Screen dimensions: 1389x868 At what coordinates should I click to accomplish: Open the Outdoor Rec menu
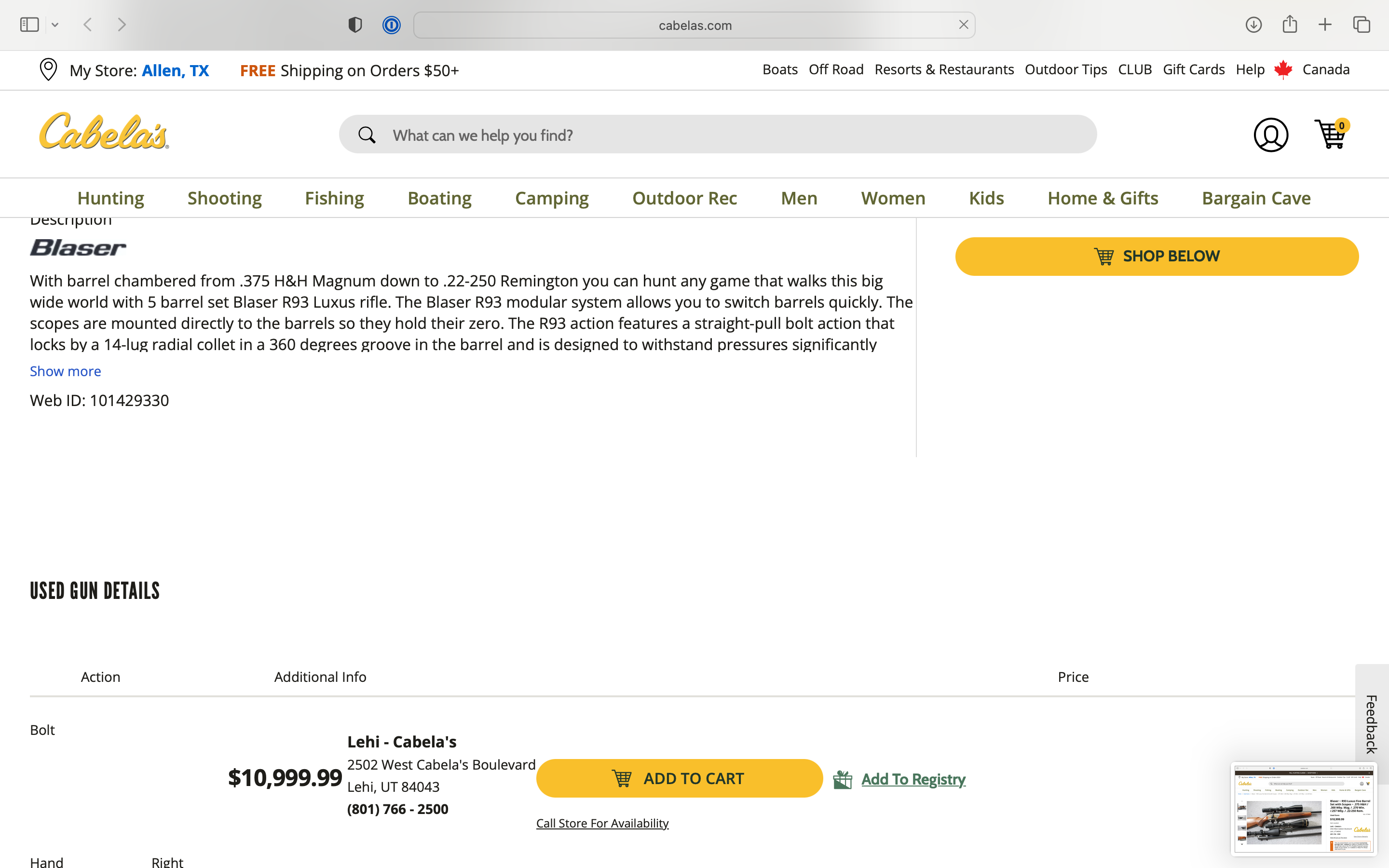684,198
